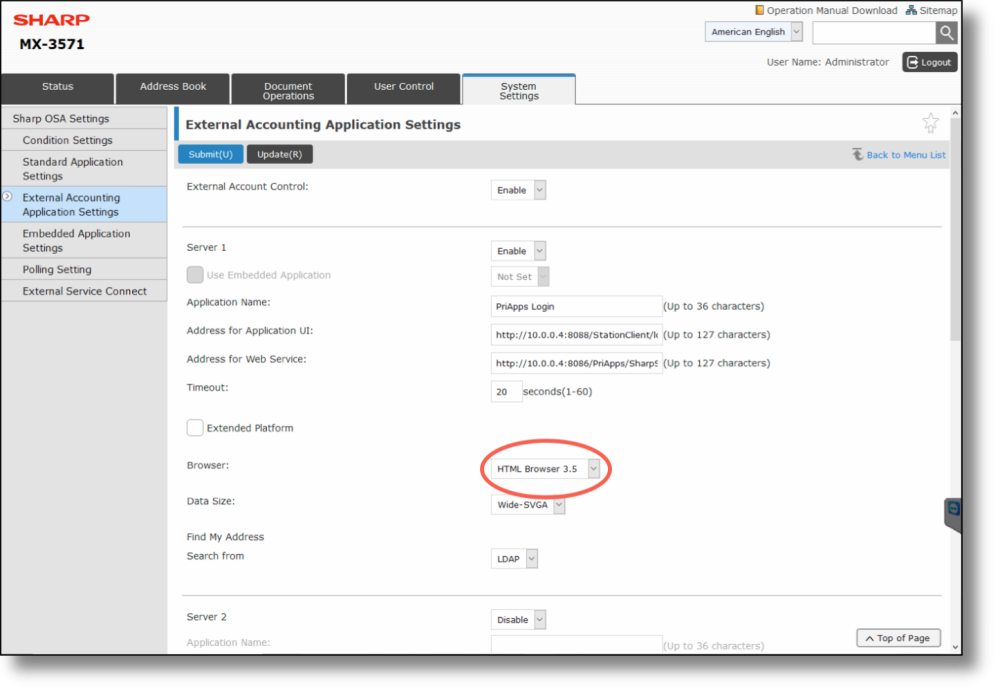1000x693 pixels.
Task: Switch to the User Control tab
Action: tap(403, 88)
